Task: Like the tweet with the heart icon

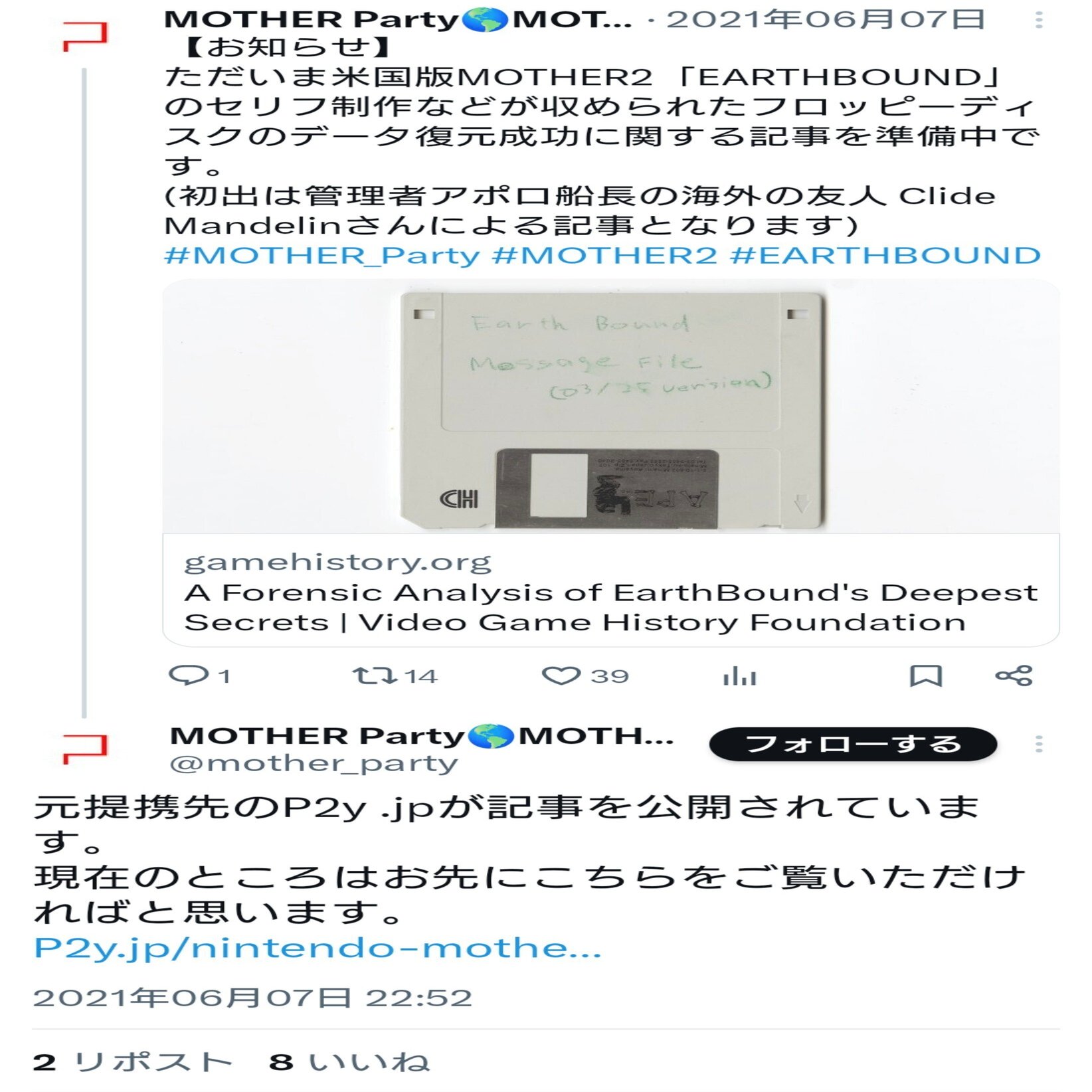Action: coord(562,676)
